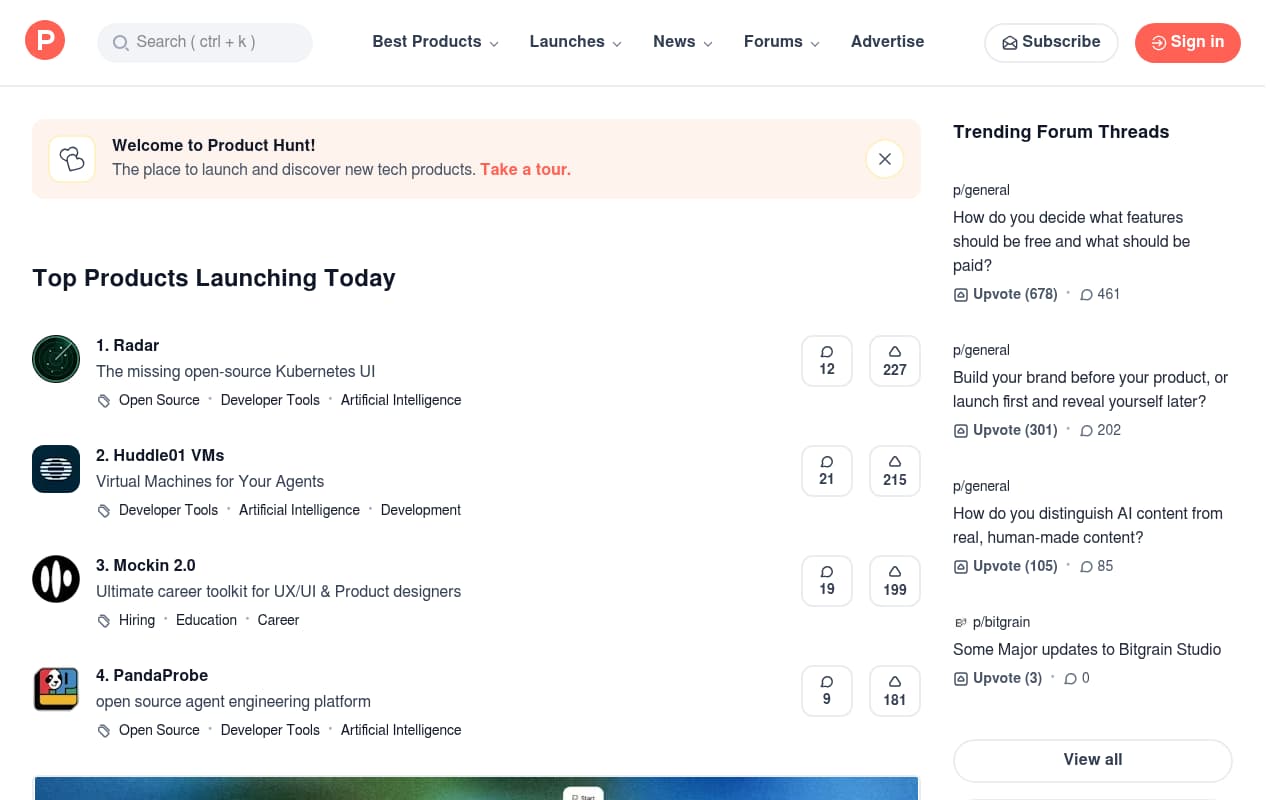Expand the Best Products menu
Viewport: 1280px width, 800px height.
[435, 42]
